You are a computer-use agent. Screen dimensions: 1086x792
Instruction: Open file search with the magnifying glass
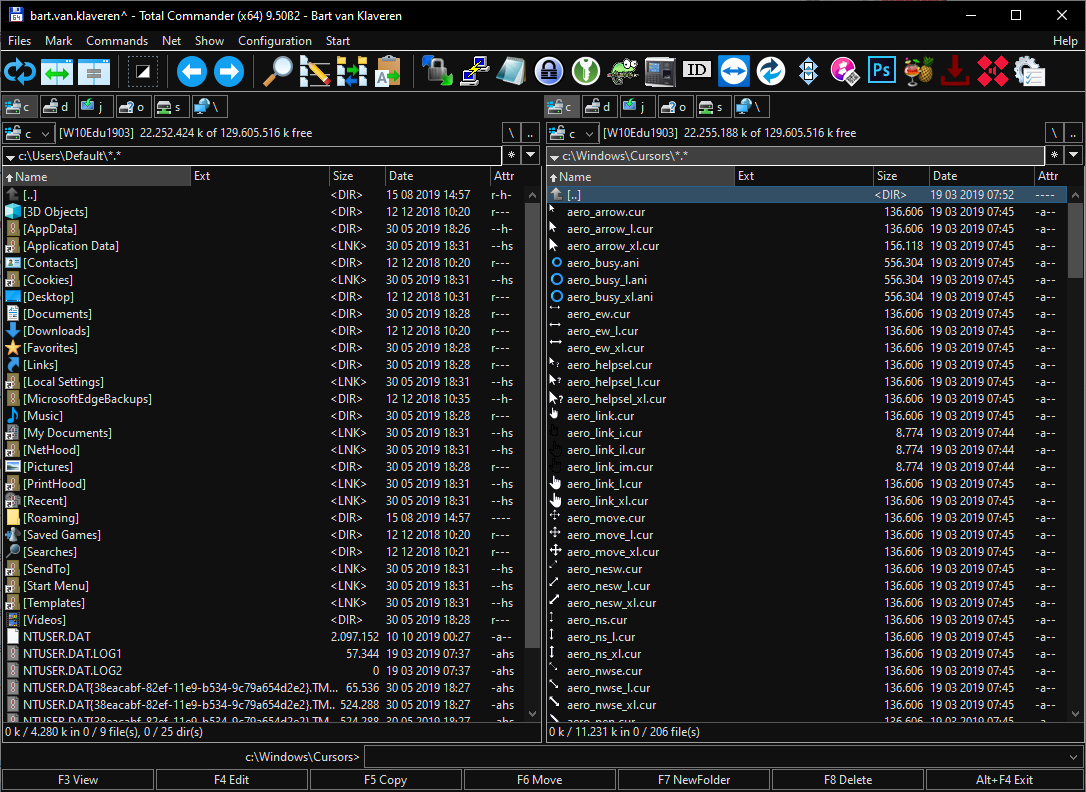tap(278, 71)
